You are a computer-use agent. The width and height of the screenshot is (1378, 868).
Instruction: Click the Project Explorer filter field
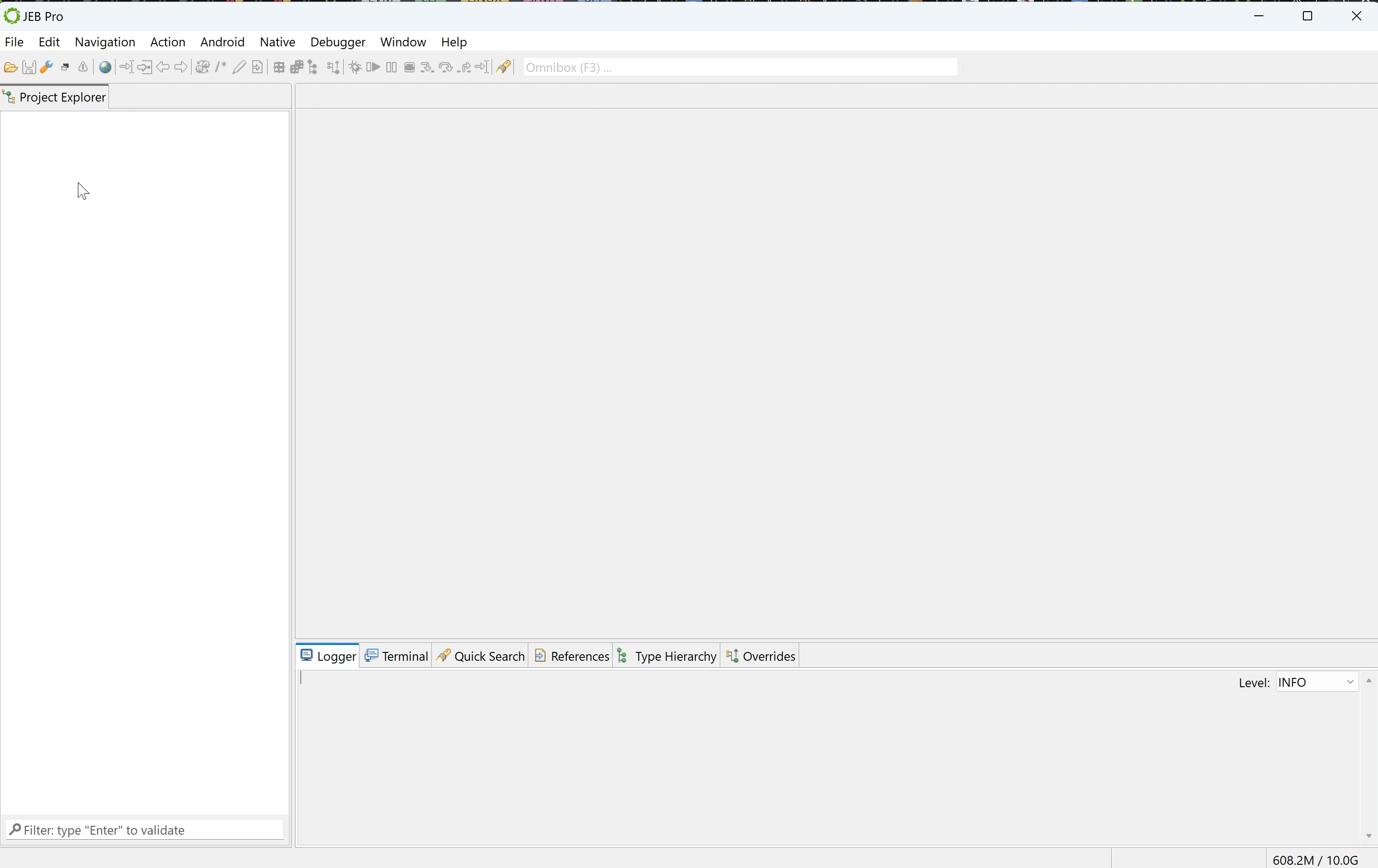click(145, 830)
